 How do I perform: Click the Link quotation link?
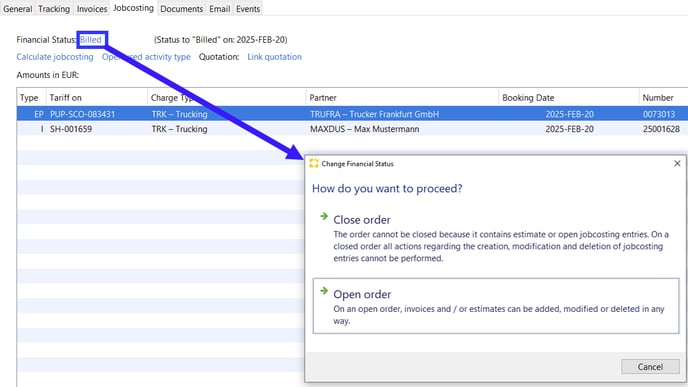274,57
